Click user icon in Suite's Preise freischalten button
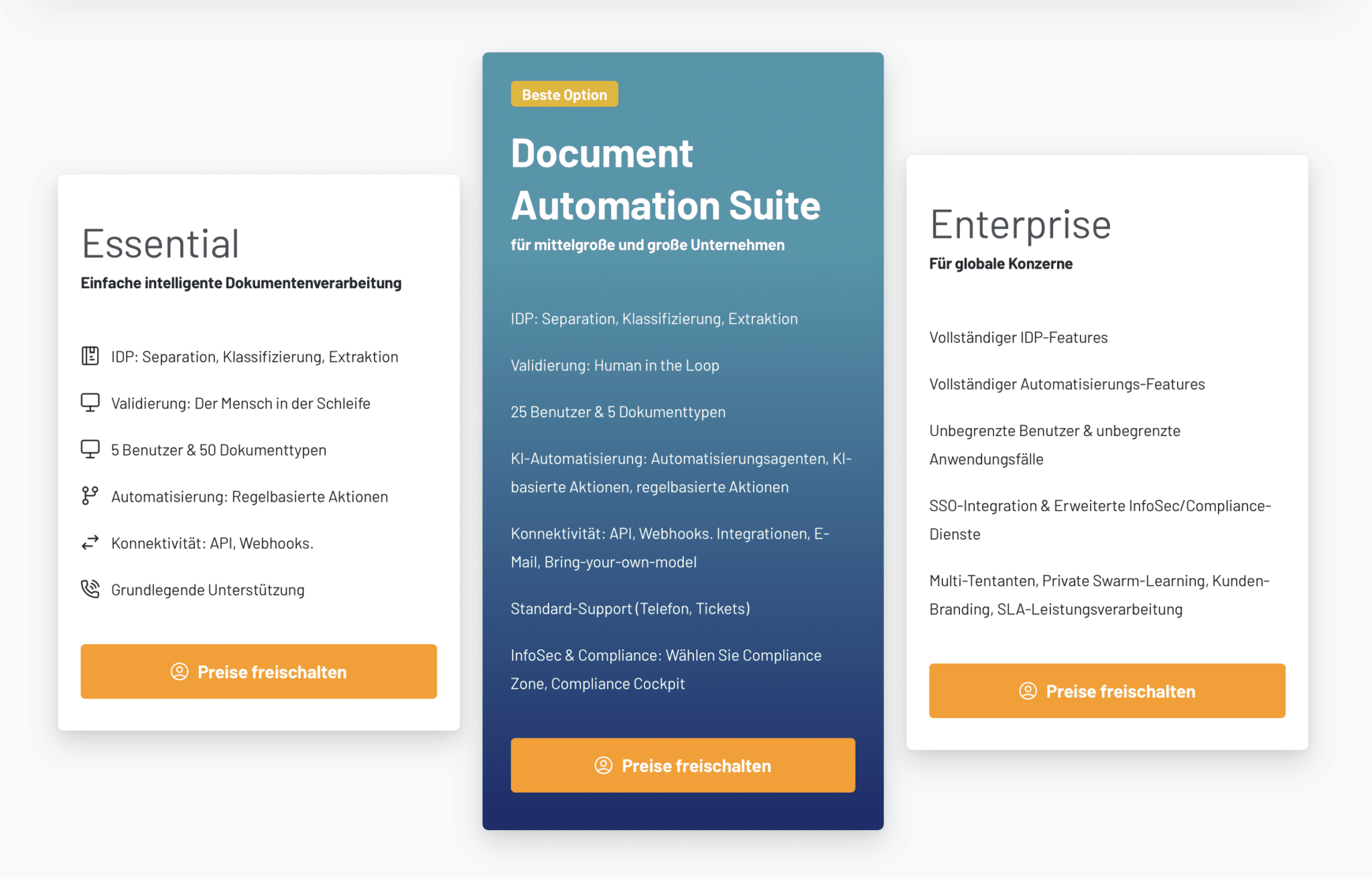Viewport: 1372px width, 879px height. [x=604, y=765]
